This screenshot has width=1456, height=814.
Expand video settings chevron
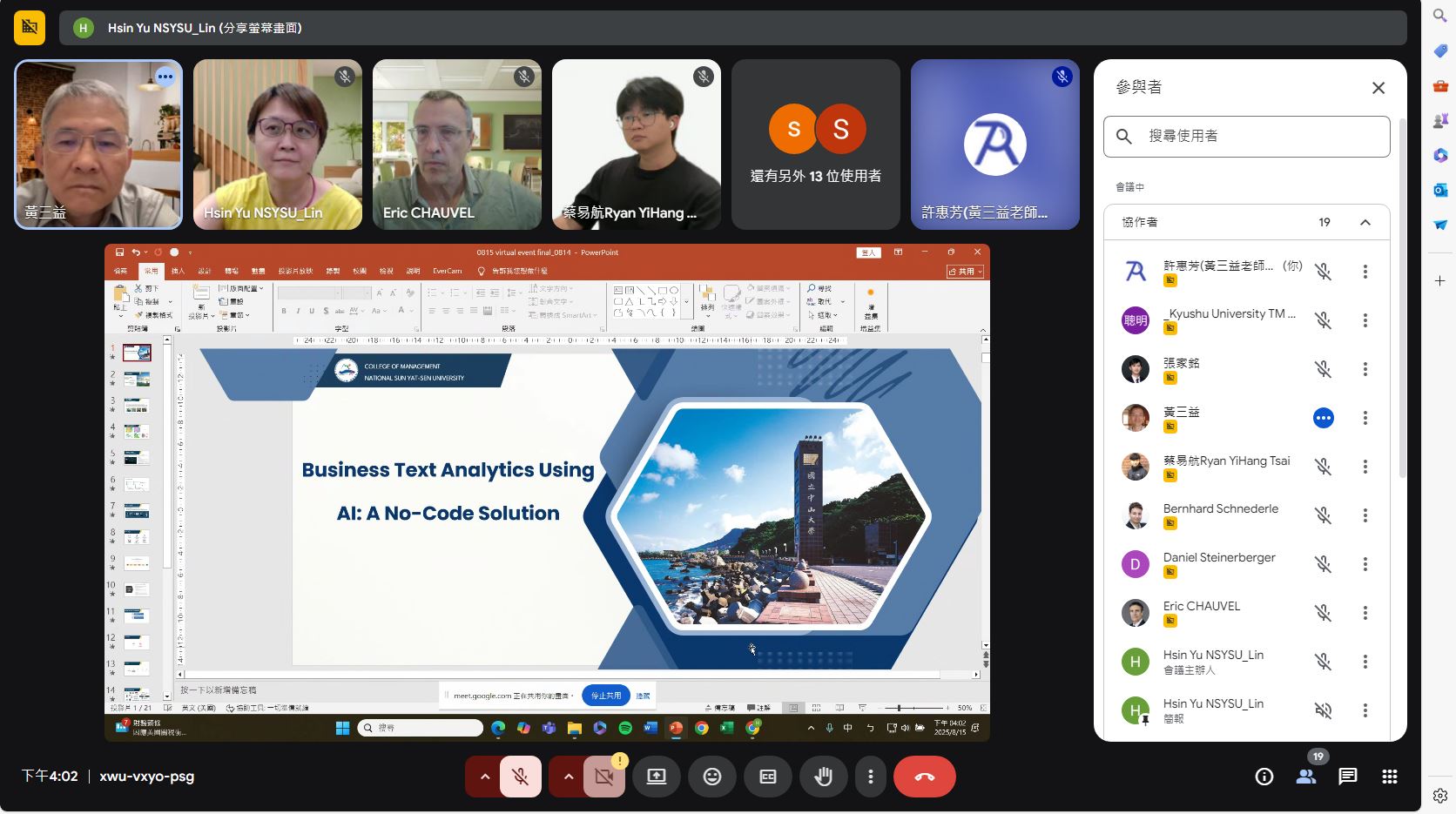pyautogui.click(x=568, y=777)
